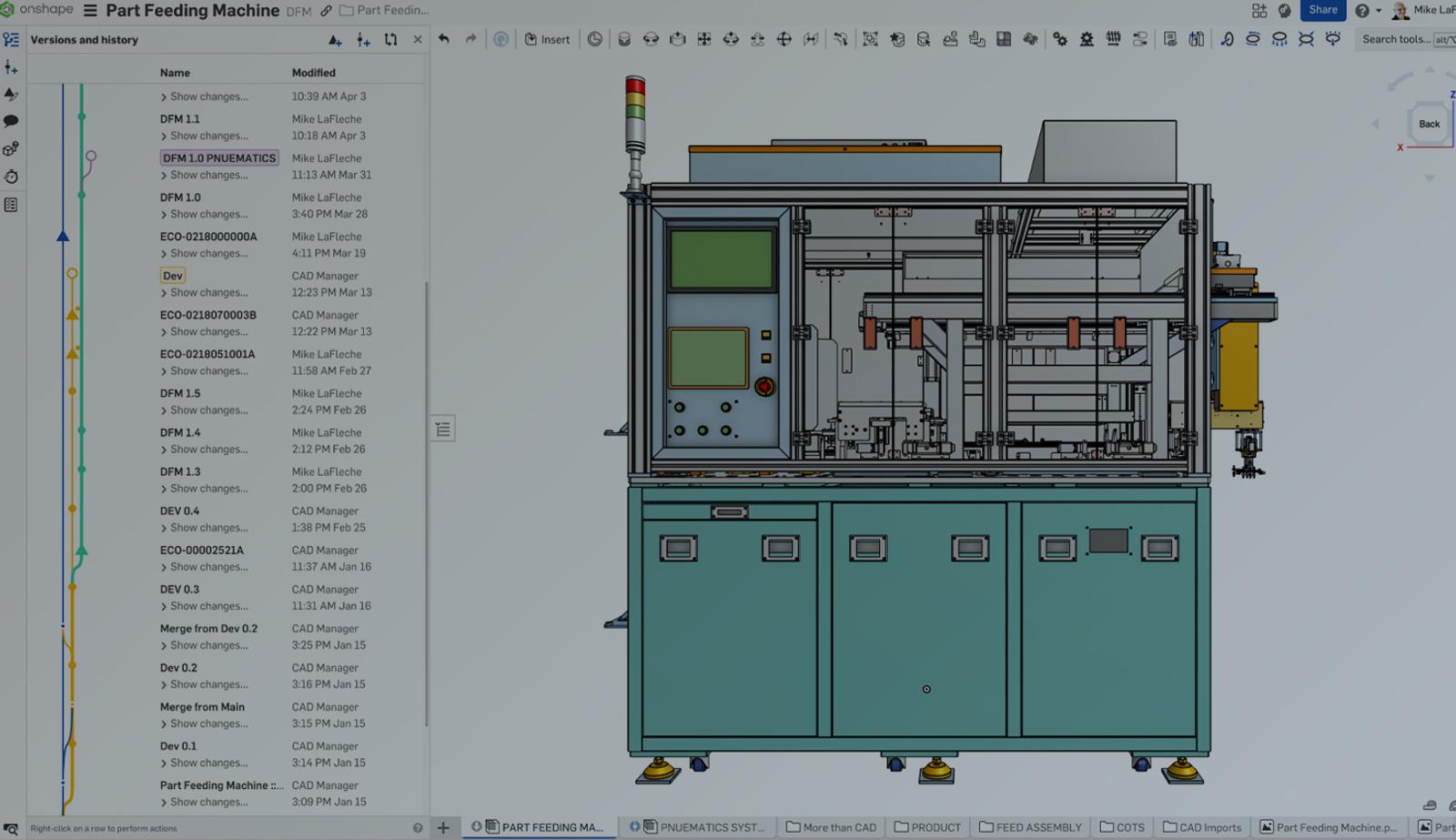Click the blue Share button
The width and height of the screenshot is (1456, 840).
point(1322,10)
